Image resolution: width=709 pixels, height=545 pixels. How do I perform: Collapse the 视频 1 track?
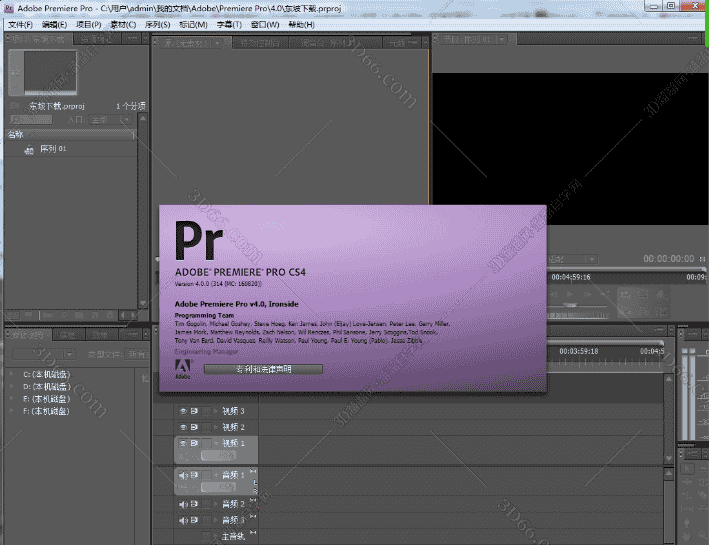213,443
